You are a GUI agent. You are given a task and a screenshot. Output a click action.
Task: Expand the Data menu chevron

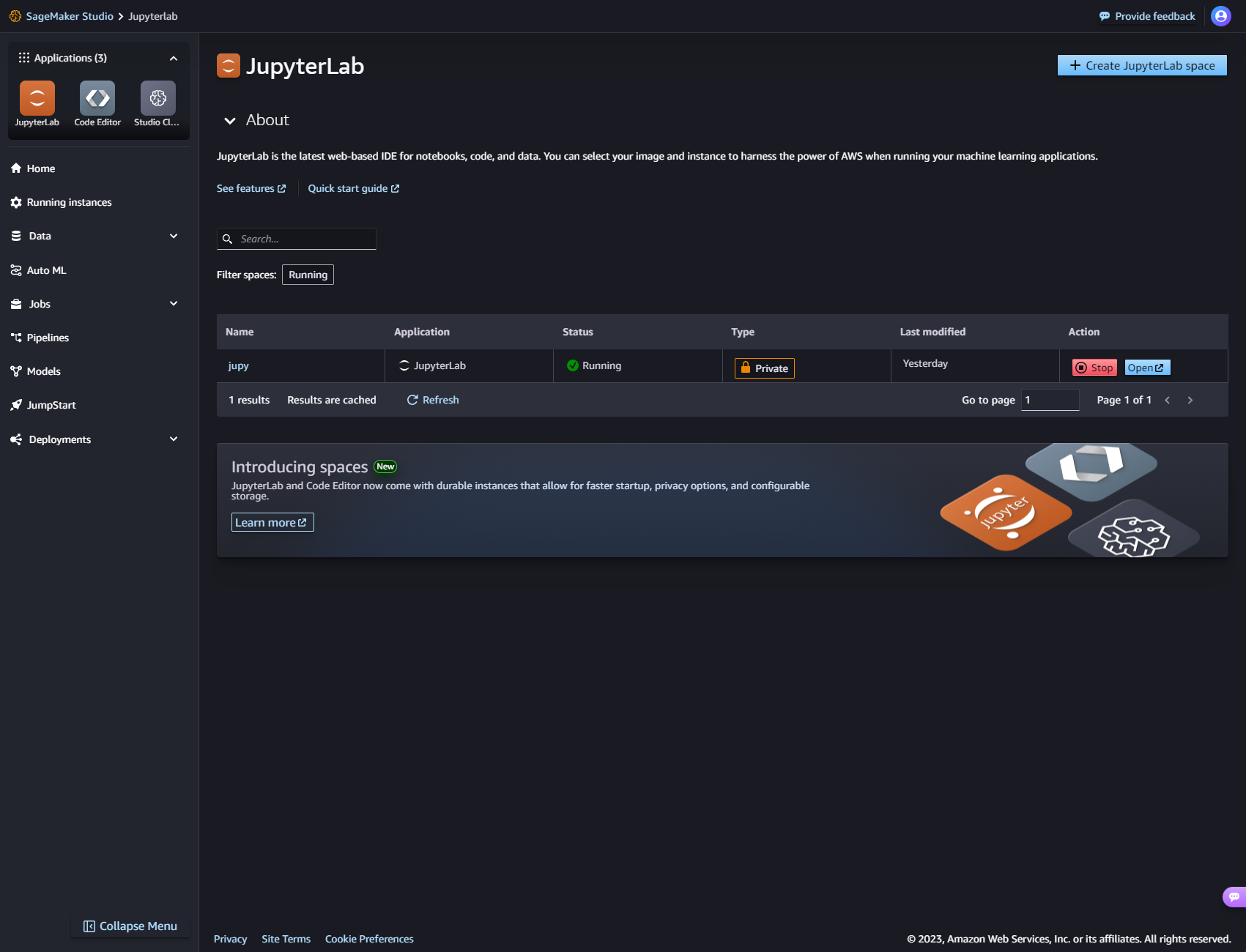coord(174,236)
